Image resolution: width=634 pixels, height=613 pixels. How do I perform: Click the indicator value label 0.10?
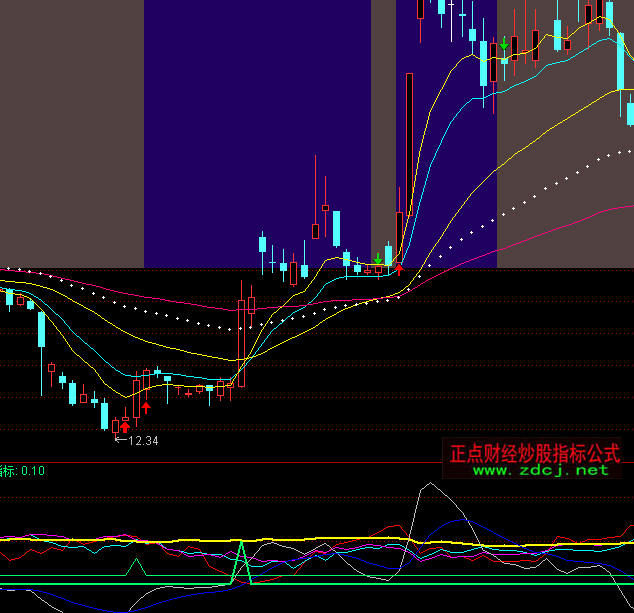[32, 471]
